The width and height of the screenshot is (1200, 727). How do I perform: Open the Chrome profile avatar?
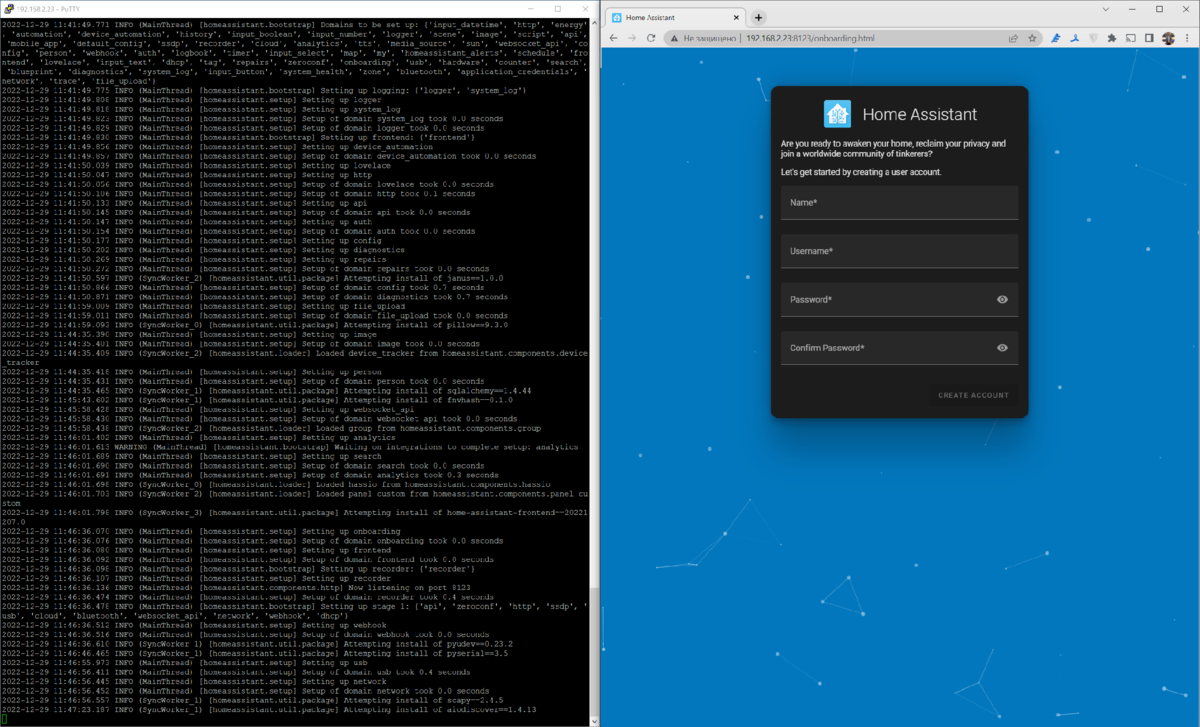tap(1168, 38)
